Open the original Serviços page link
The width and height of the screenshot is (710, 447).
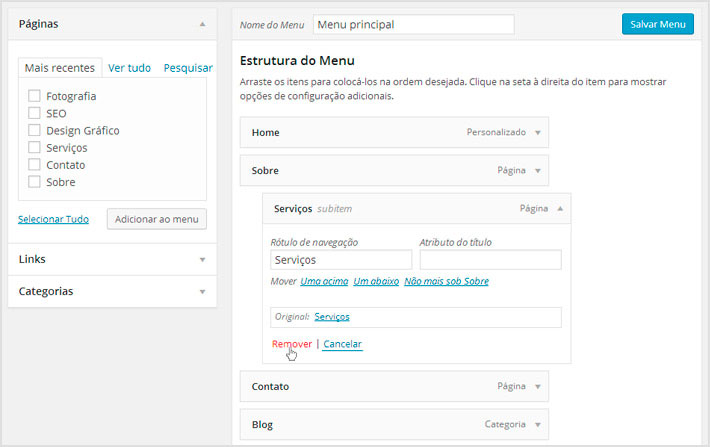pyautogui.click(x=332, y=317)
